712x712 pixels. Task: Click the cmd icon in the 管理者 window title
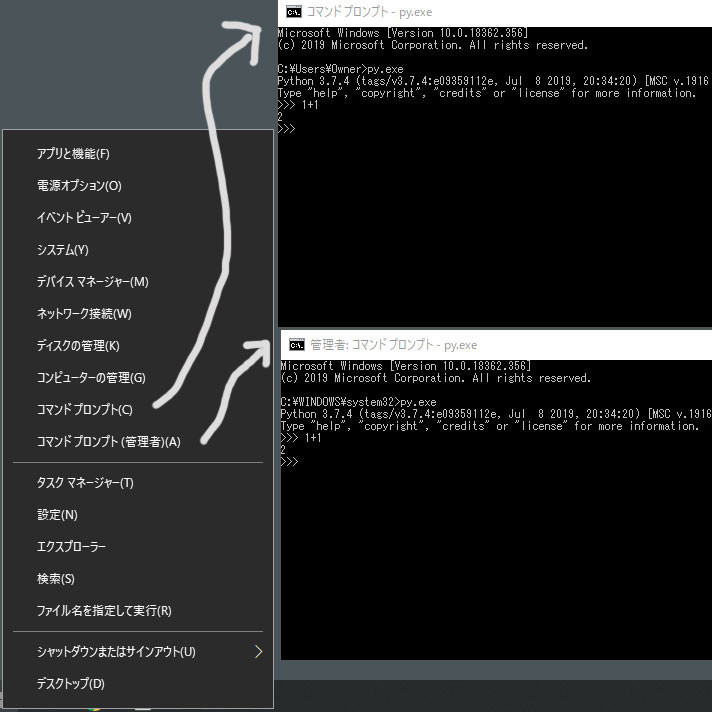(297, 345)
